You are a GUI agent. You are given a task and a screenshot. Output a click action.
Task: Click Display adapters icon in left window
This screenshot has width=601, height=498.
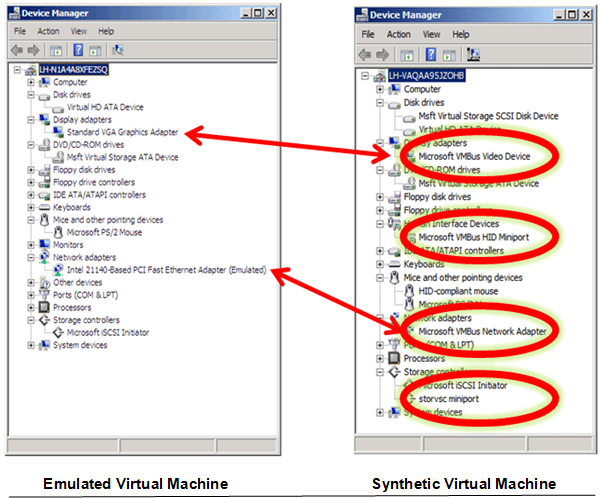click(x=44, y=119)
